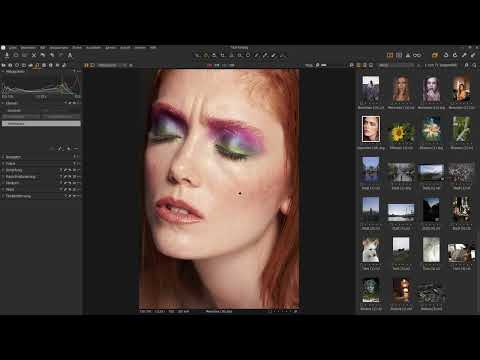Open the Ansicht menu
The image size is (480, 360).
click(125, 48)
